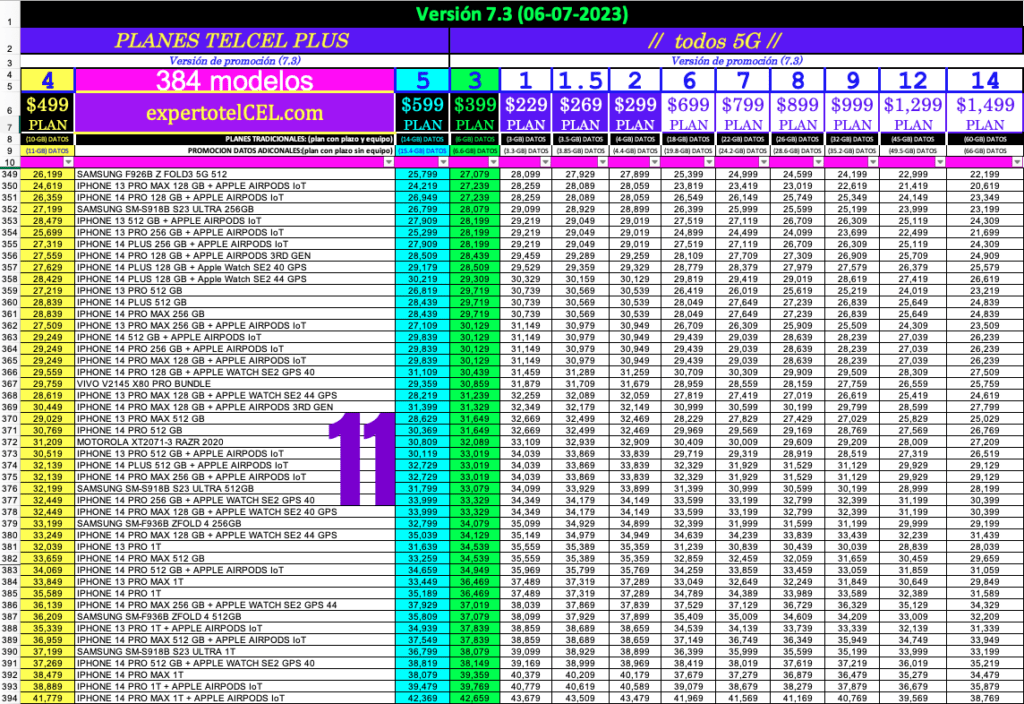Select the '(60-GB) DATOS' cell
Screen dimensions: 1024x704
[x=985, y=139]
